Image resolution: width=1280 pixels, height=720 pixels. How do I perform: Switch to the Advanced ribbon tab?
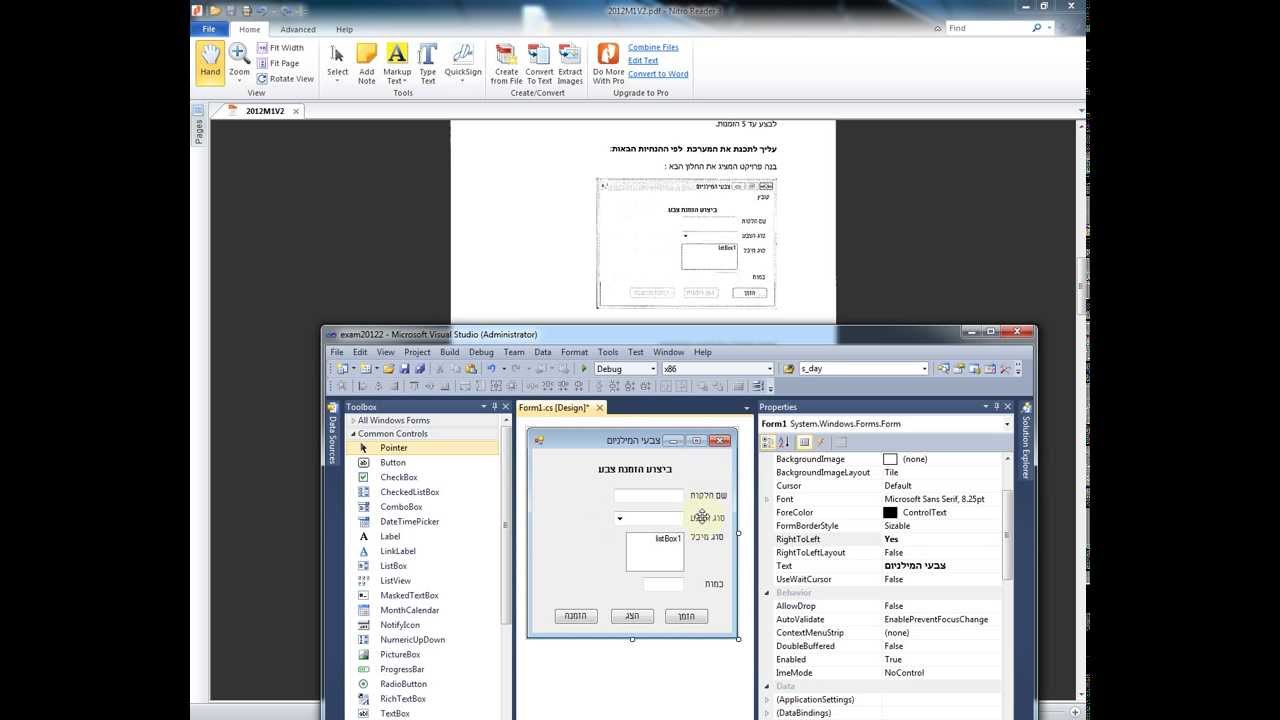(x=298, y=29)
